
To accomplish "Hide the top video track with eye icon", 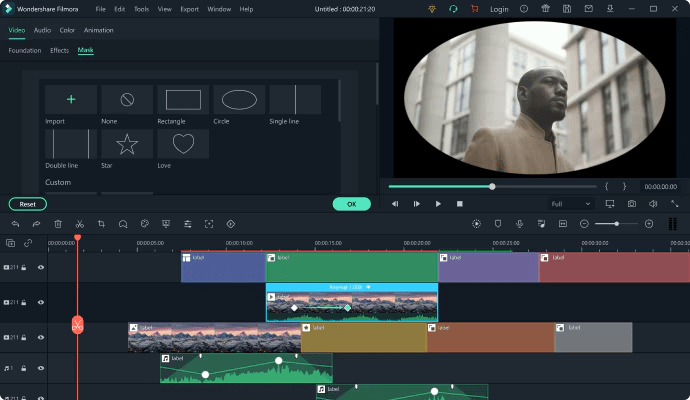I will click(x=41, y=268).
